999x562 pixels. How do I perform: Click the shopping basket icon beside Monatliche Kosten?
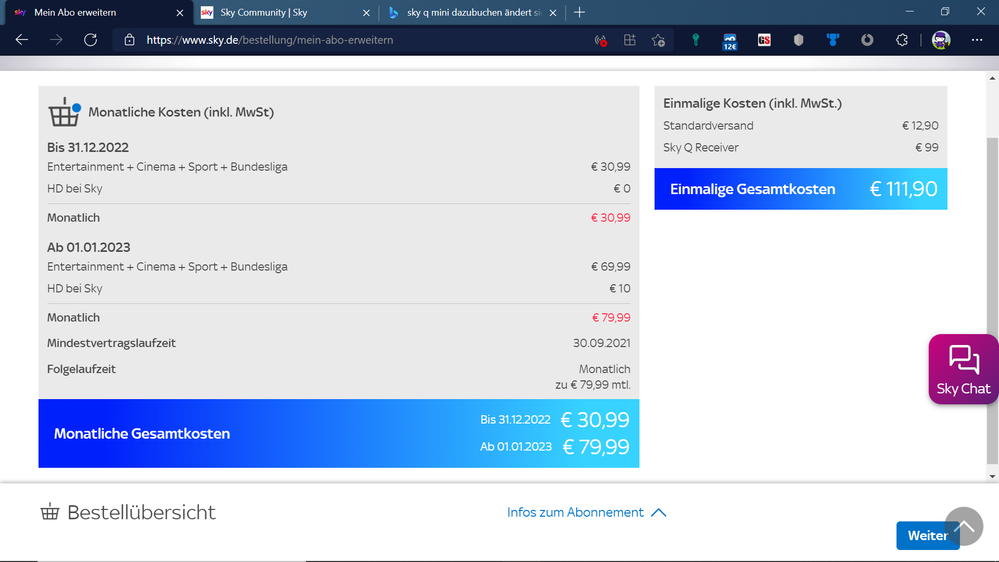click(x=64, y=112)
